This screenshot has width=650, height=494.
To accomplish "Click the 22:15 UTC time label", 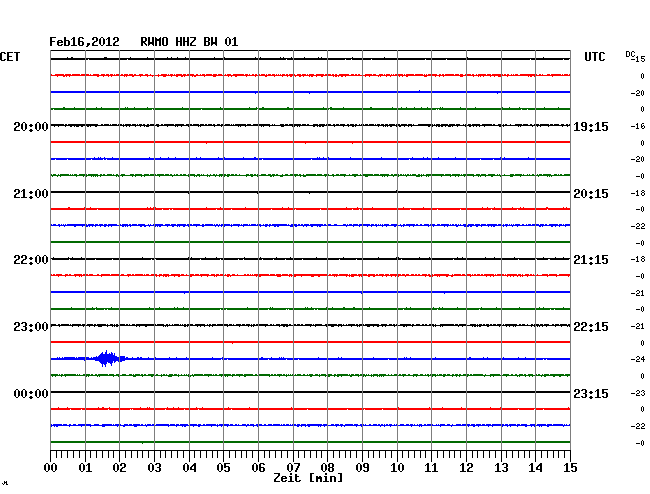I will tap(591, 327).
